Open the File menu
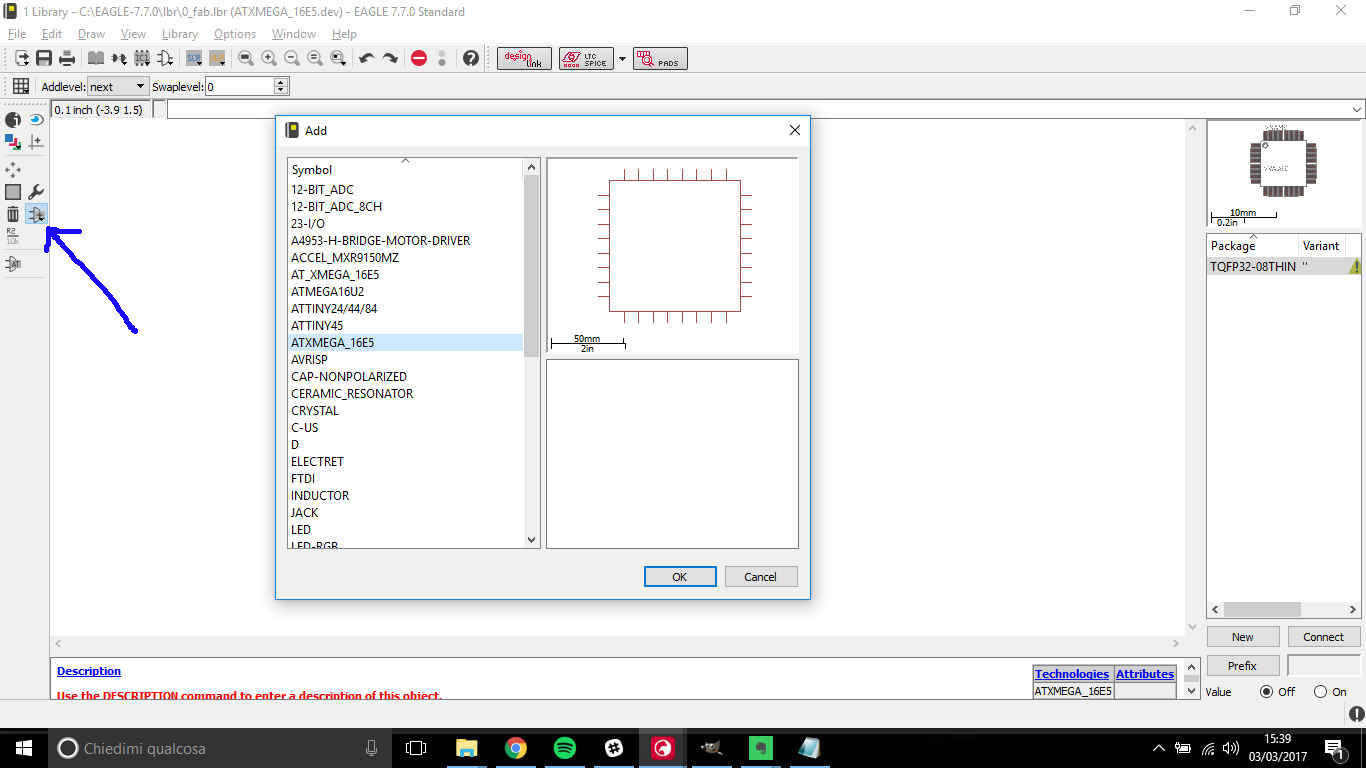The image size is (1366, 768). pyautogui.click(x=17, y=34)
